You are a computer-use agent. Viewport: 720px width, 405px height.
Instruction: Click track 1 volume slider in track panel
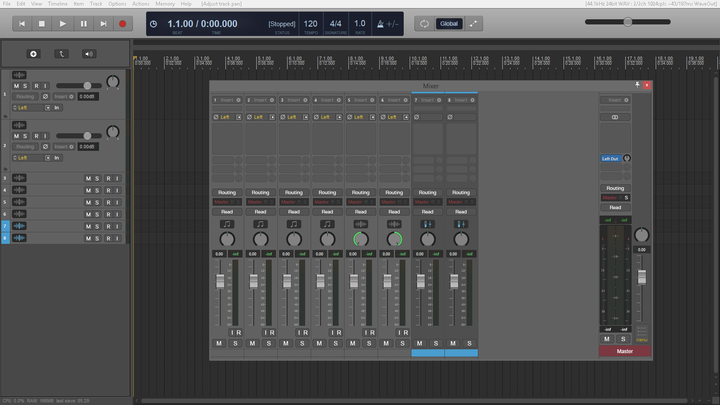click(x=79, y=86)
